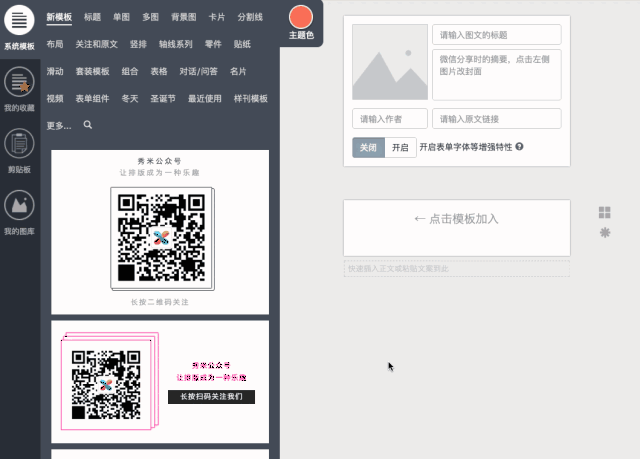Open the 轴线系列 category
The image size is (640, 459).
tap(176, 44)
